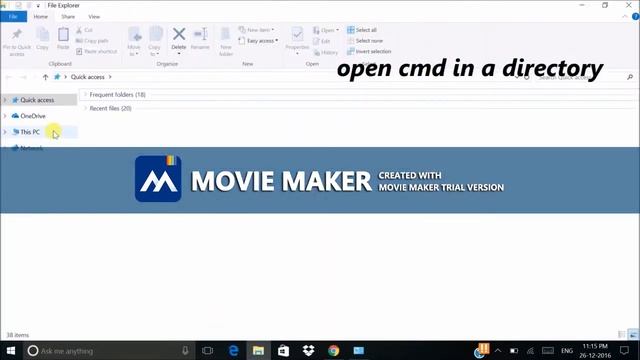The width and height of the screenshot is (640, 360).
Task: Click the Copy path command
Action: (92, 41)
